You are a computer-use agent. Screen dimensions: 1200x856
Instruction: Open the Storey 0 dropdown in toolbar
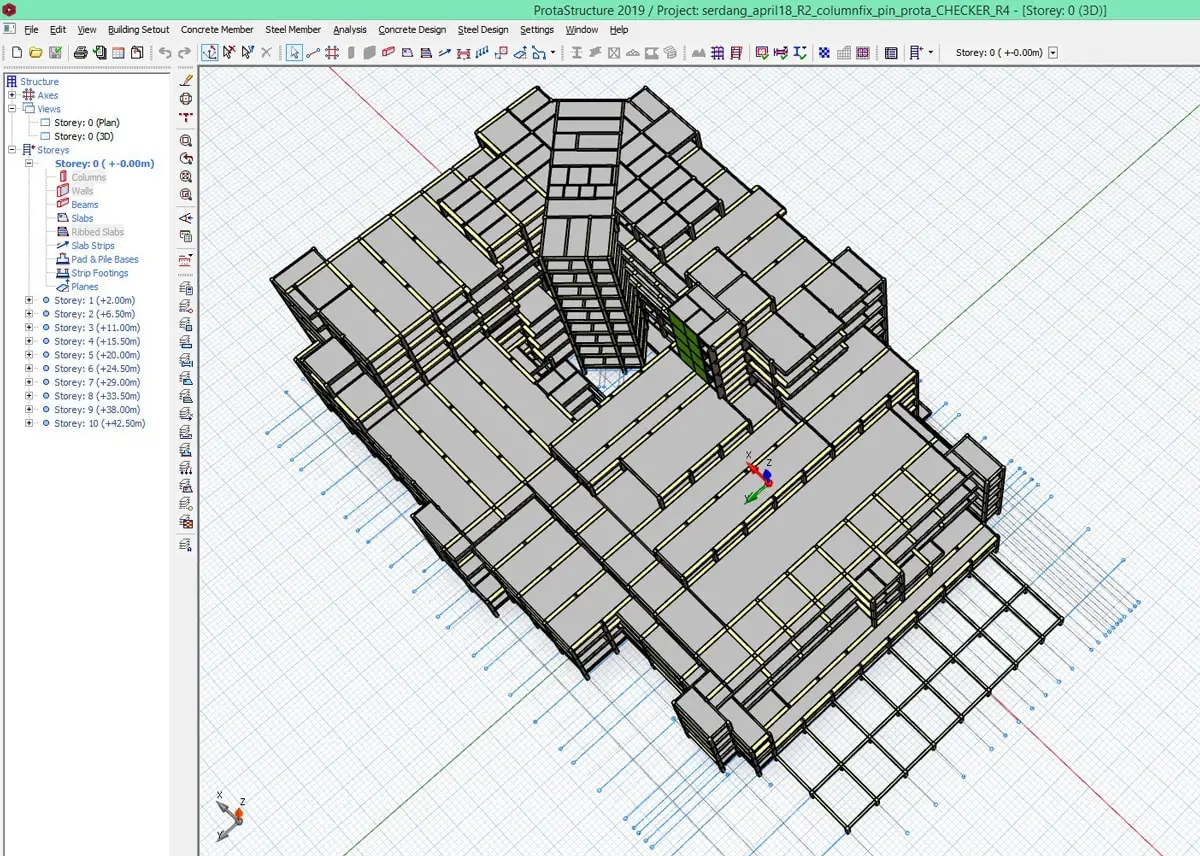click(x=1053, y=52)
